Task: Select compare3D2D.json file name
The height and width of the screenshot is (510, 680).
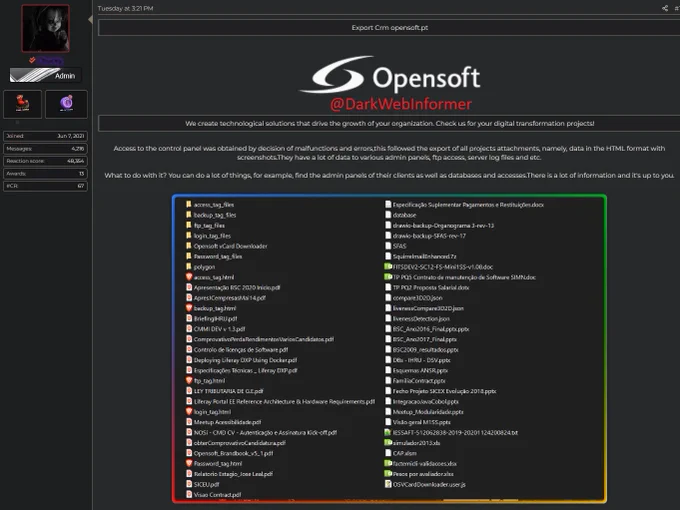Action: 418,298
